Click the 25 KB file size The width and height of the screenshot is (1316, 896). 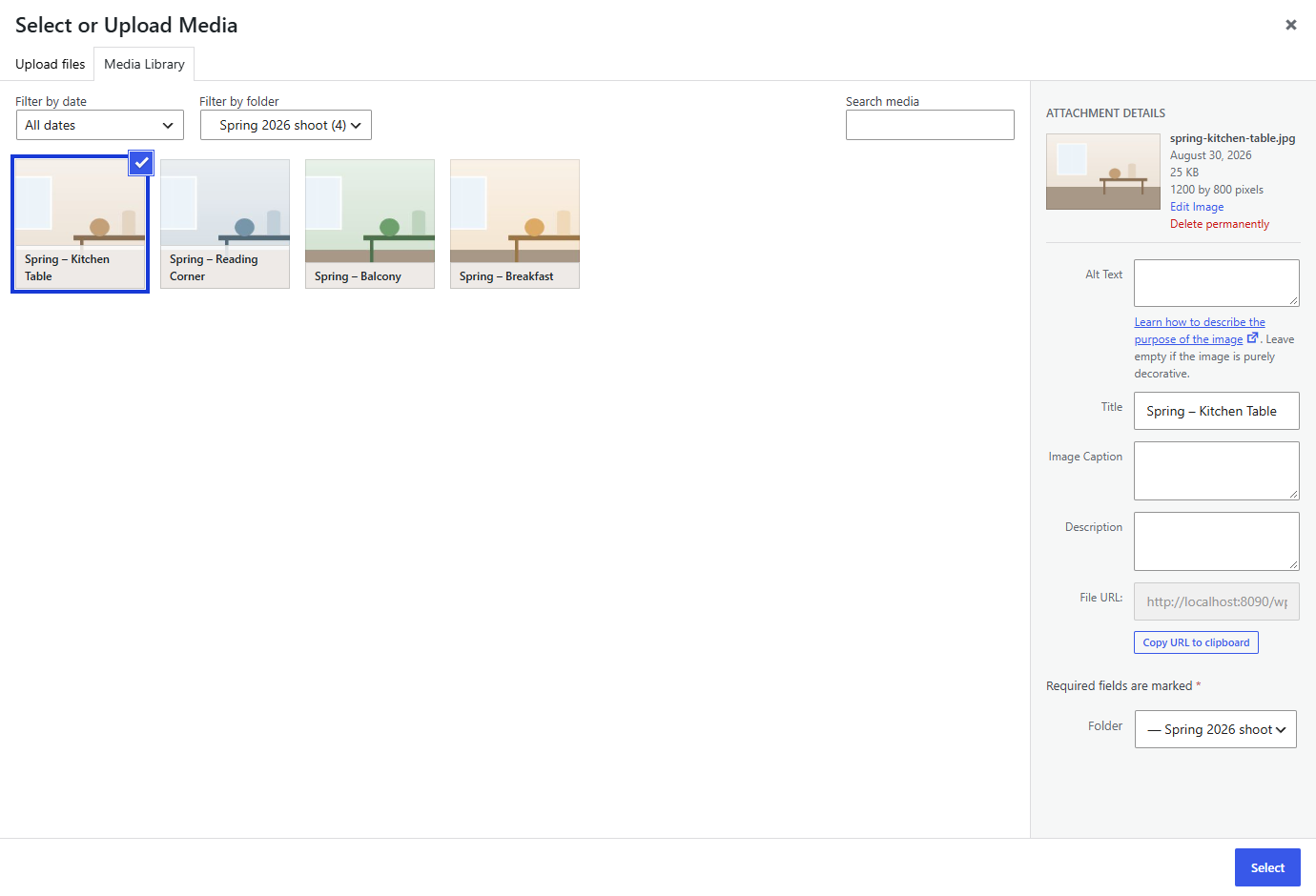1184,173
